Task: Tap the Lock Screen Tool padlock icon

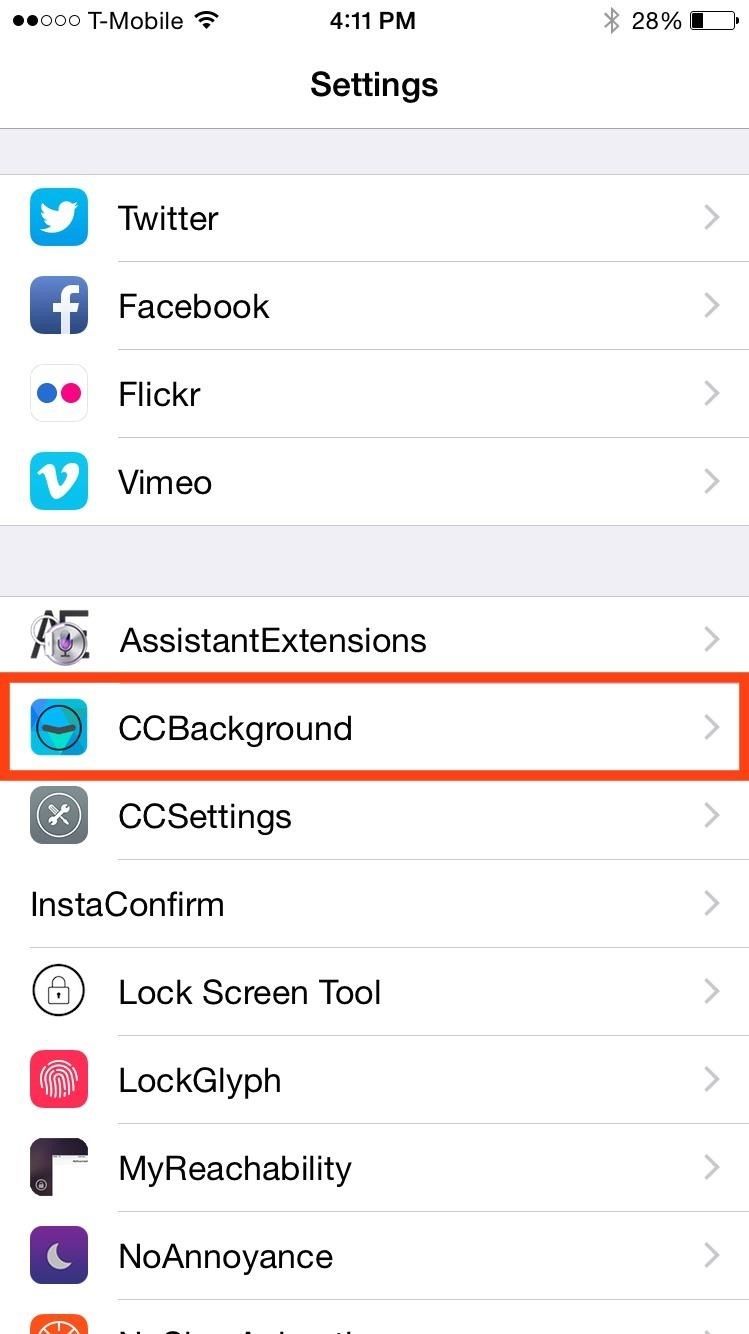Action: (58, 991)
